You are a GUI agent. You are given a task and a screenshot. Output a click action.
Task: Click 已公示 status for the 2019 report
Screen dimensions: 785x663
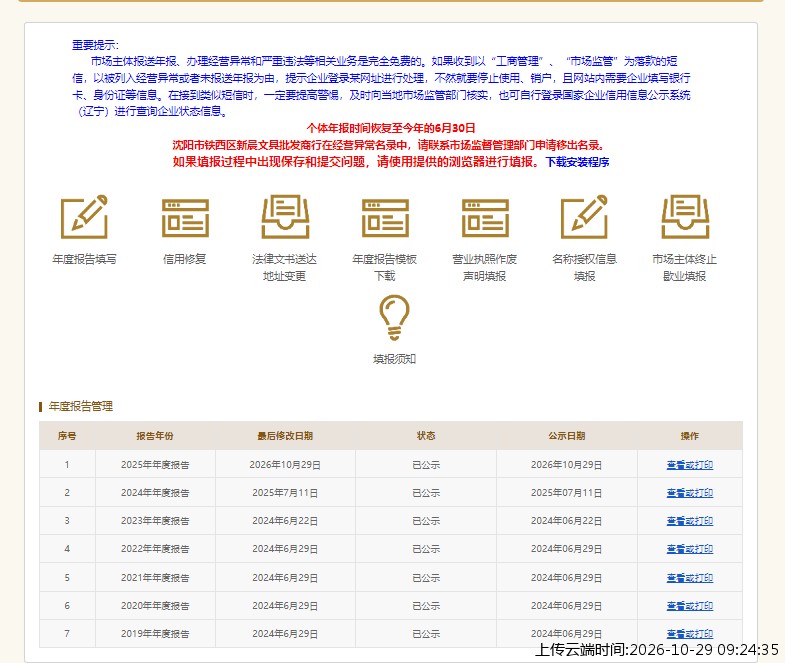click(x=426, y=633)
